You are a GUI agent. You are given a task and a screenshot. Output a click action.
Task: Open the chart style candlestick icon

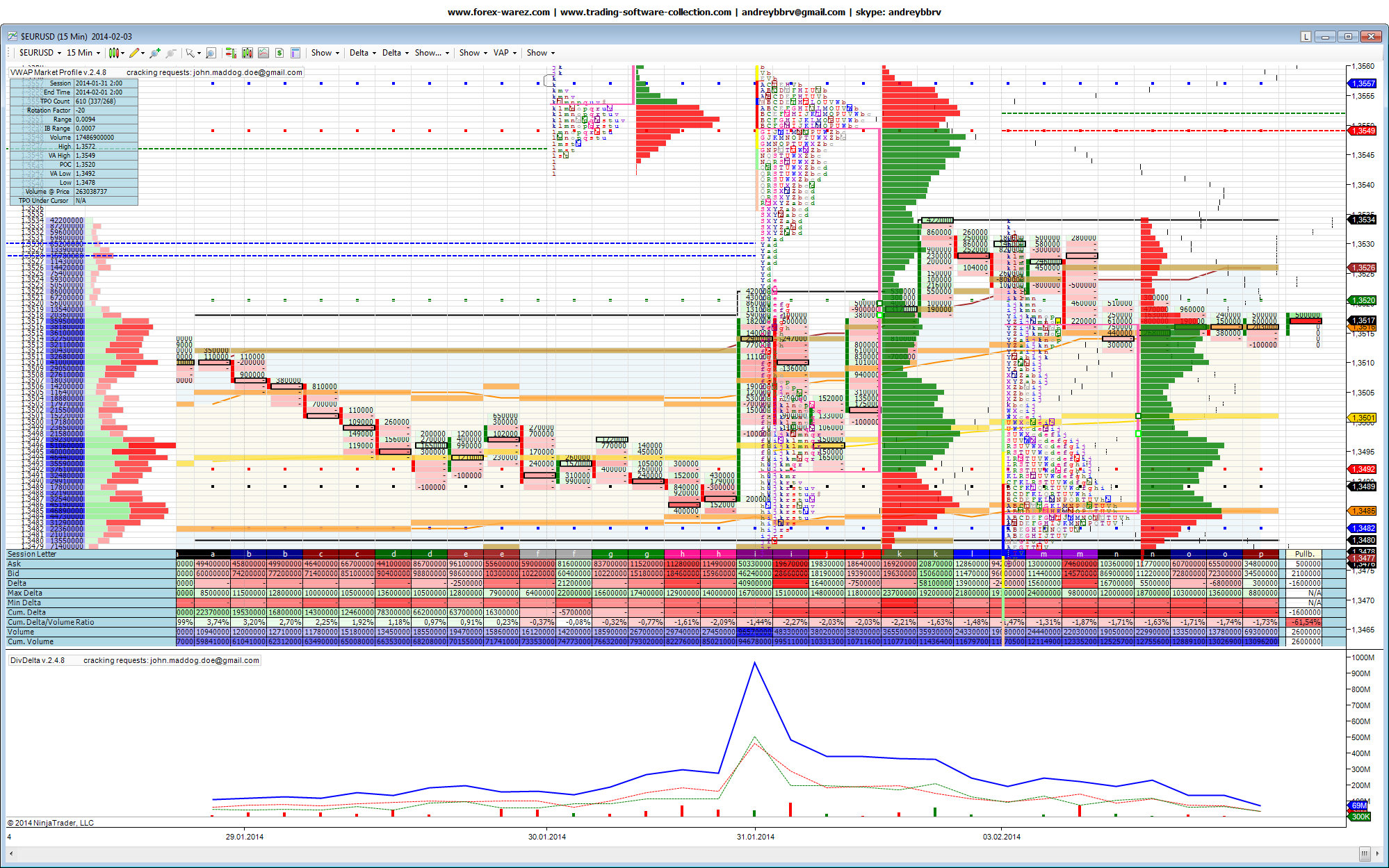[x=114, y=53]
